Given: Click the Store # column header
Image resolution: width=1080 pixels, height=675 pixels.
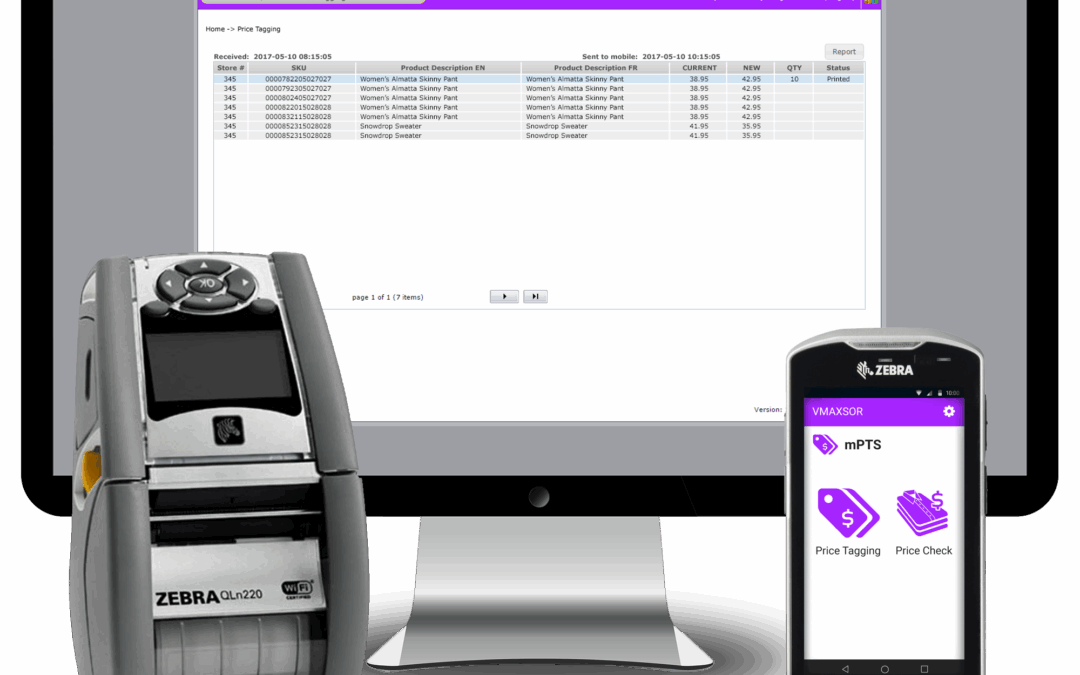Looking at the screenshot, I should click(231, 68).
